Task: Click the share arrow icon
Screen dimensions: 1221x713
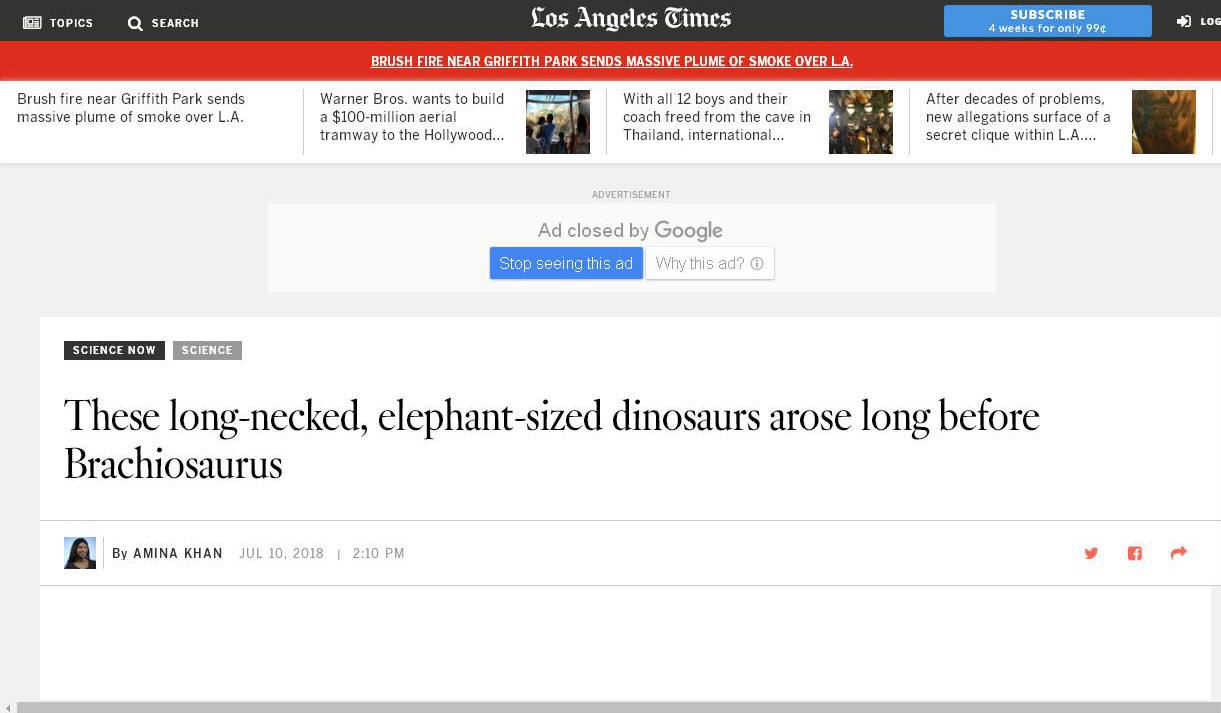Action: pos(1178,553)
